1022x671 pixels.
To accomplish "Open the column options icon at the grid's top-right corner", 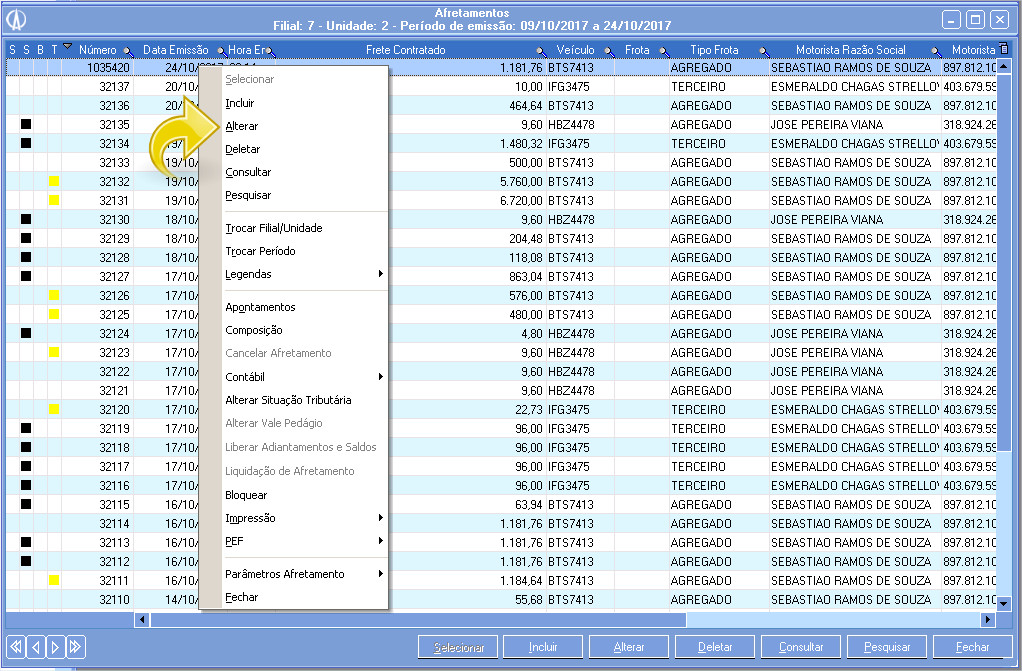I will point(1005,49).
